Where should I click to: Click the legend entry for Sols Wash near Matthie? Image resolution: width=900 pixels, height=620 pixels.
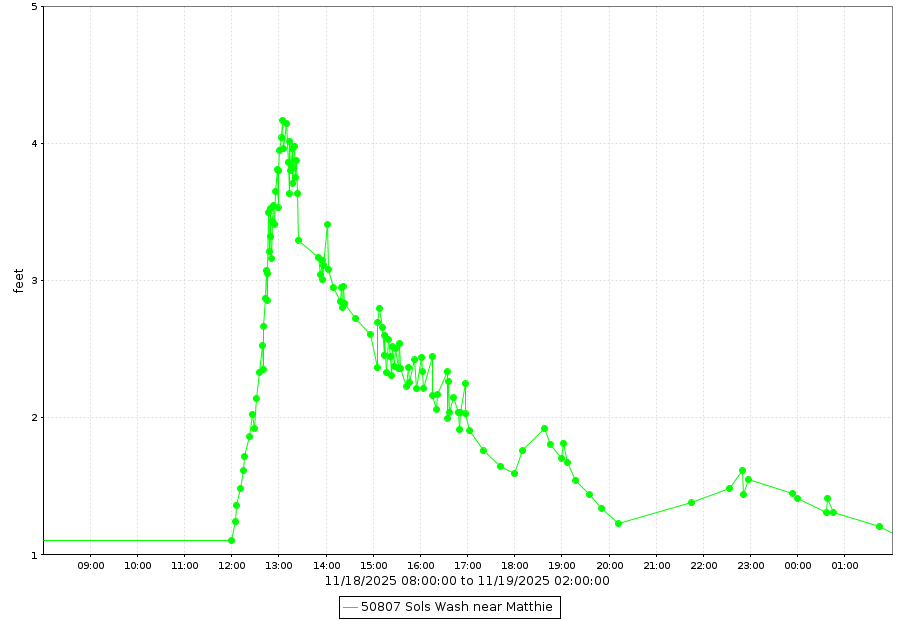point(456,607)
